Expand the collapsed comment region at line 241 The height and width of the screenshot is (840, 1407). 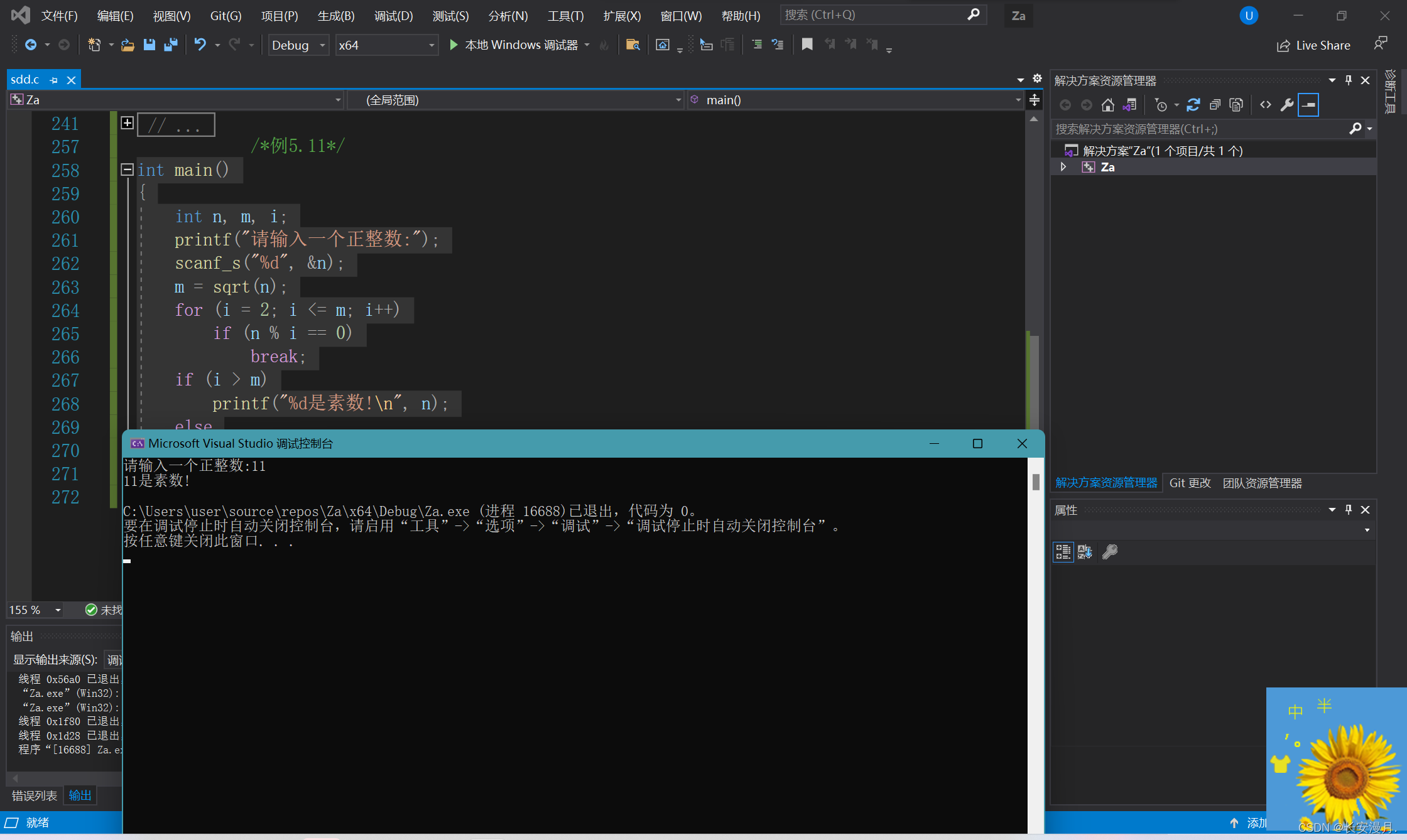click(128, 123)
